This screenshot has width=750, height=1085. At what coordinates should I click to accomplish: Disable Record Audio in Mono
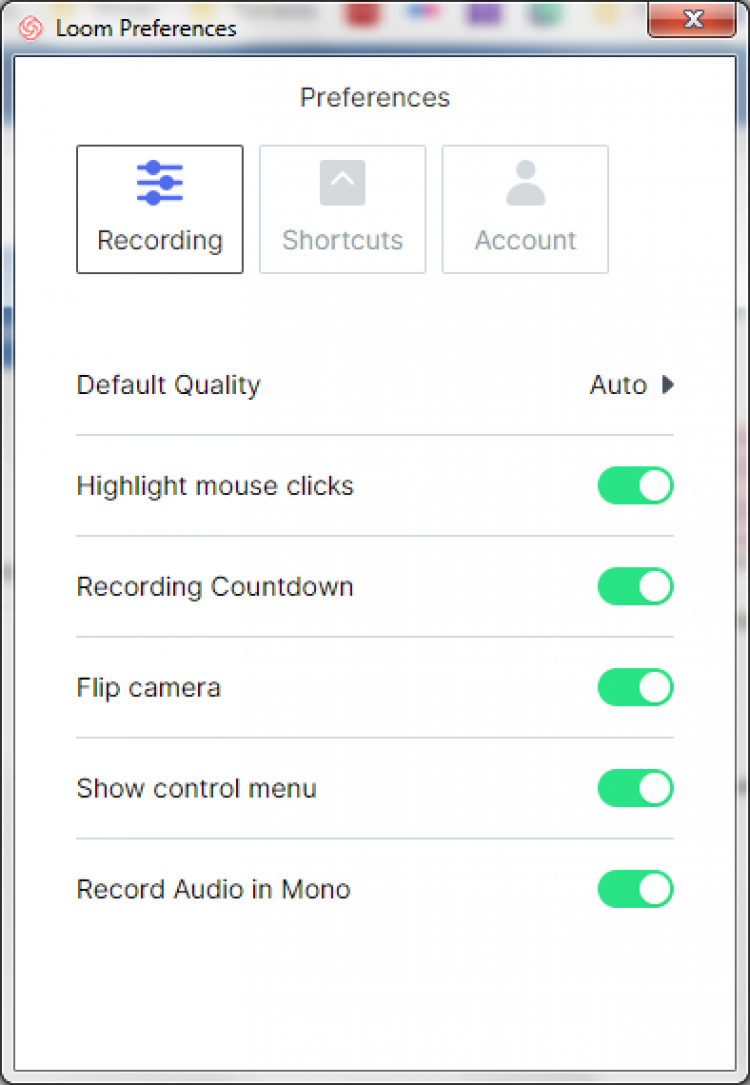coord(635,890)
